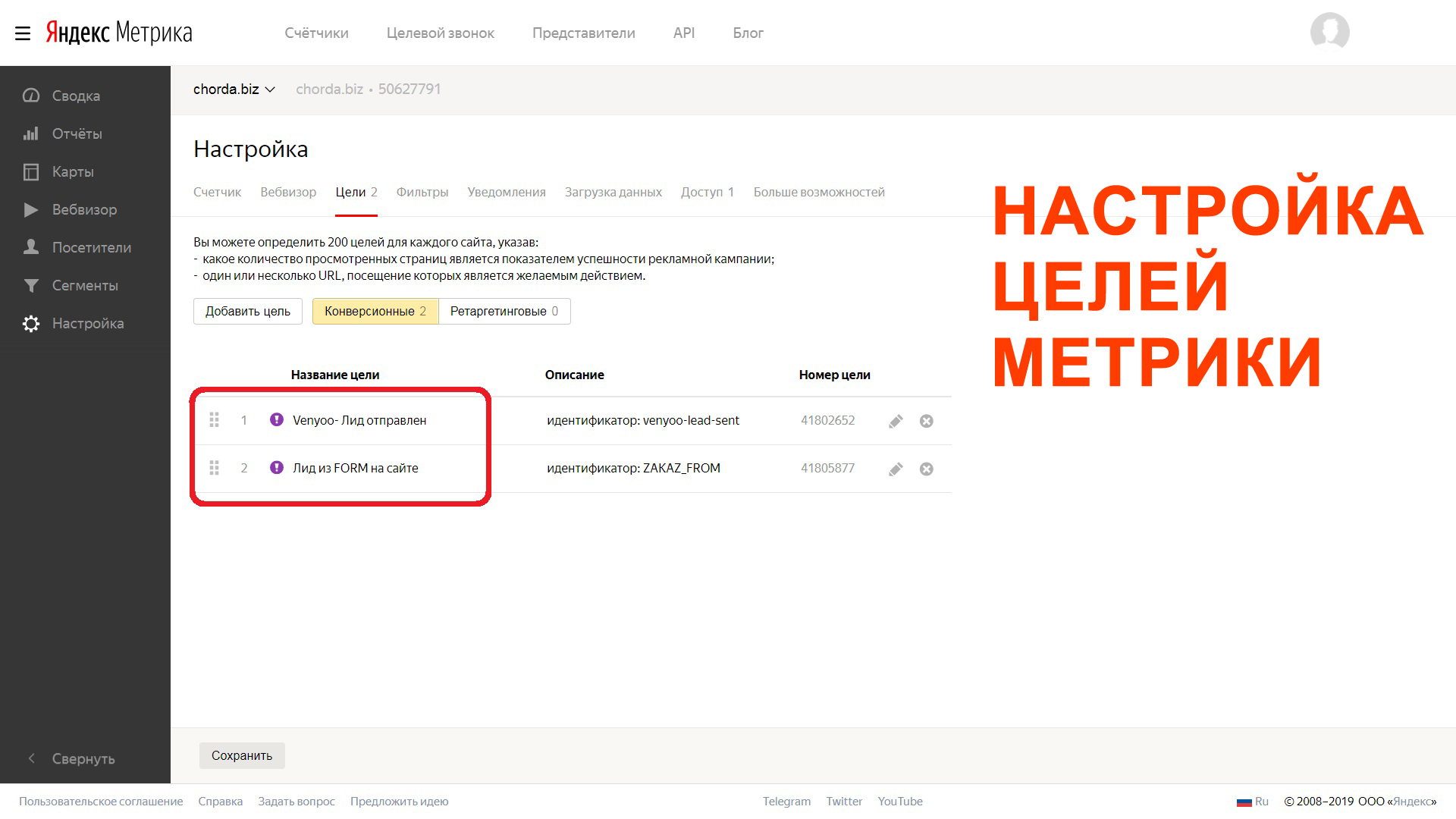The image size is (1456, 819).
Task: Open the Больше возможностей tab
Action: coord(819,192)
